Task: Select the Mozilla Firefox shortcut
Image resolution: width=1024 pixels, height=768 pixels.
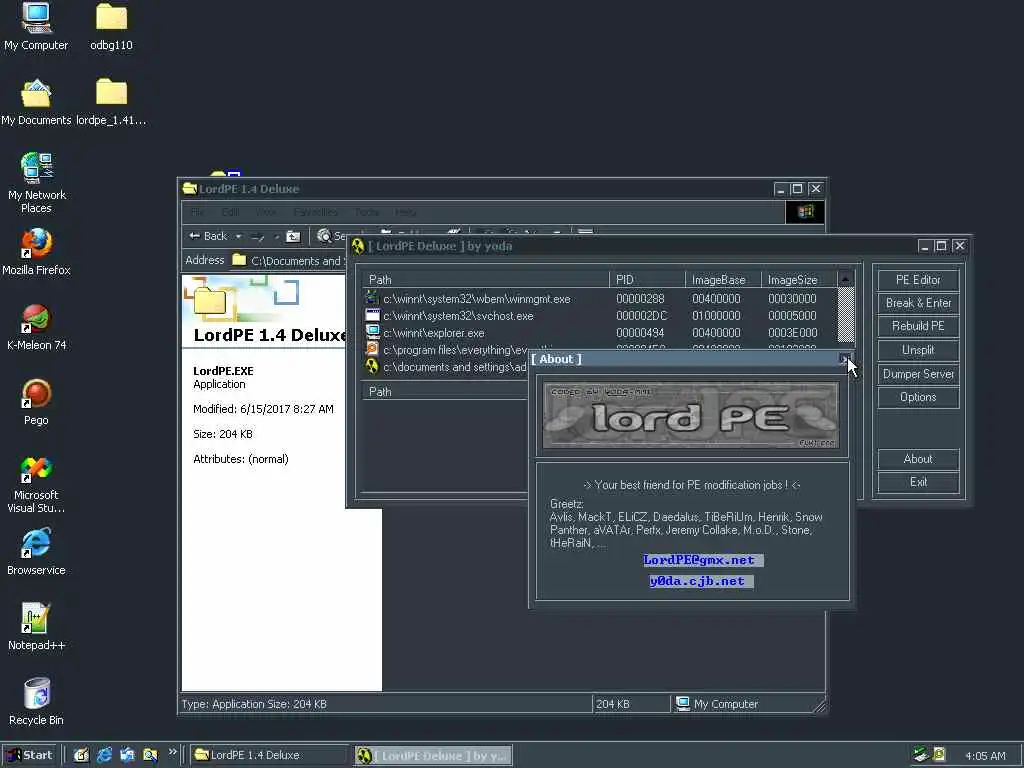Action: pyautogui.click(x=36, y=252)
